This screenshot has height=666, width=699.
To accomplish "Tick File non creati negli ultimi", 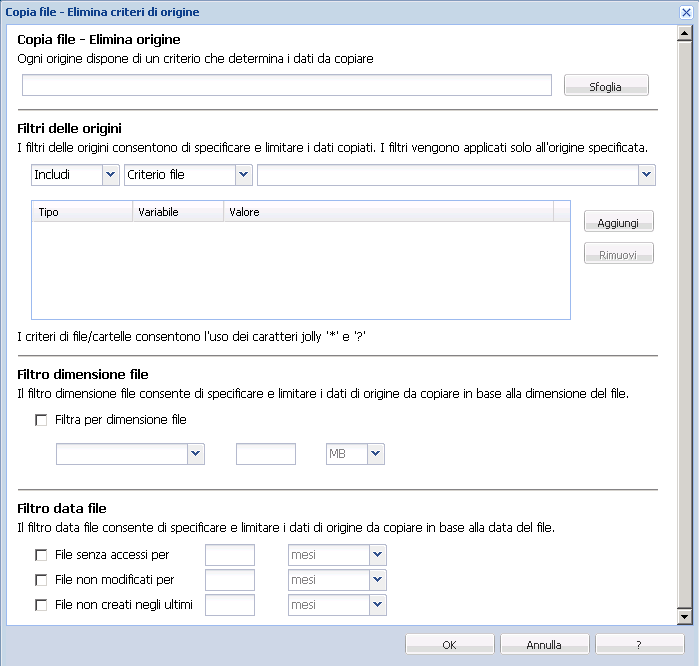I will (41, 605).
